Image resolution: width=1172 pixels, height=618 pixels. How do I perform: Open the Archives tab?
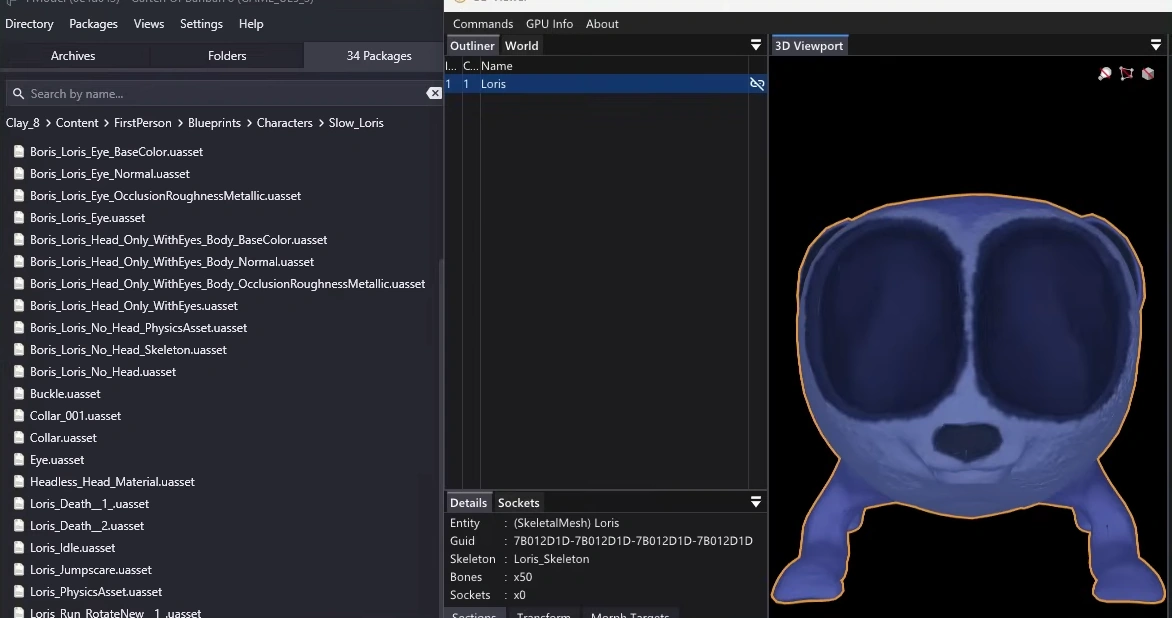pos(73,56)
